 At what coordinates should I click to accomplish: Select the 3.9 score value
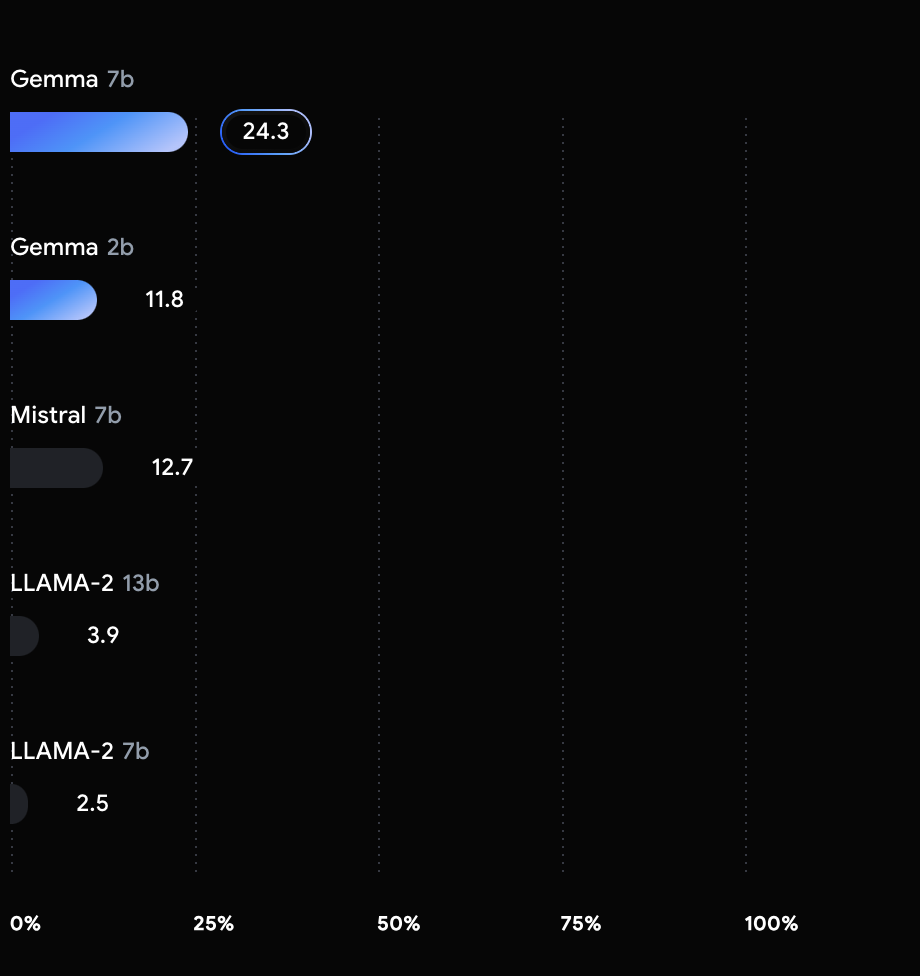103,636
